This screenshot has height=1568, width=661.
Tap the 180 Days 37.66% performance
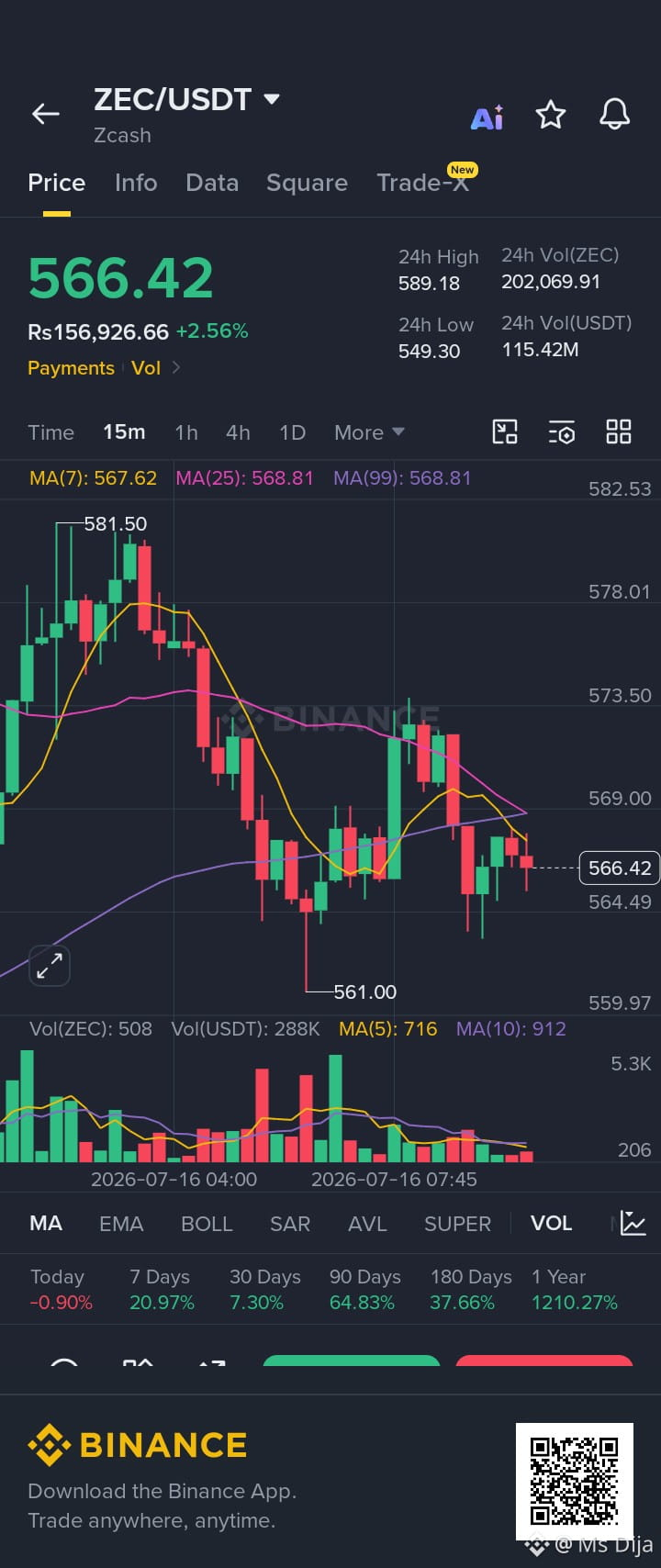[x=471, y=1290]
